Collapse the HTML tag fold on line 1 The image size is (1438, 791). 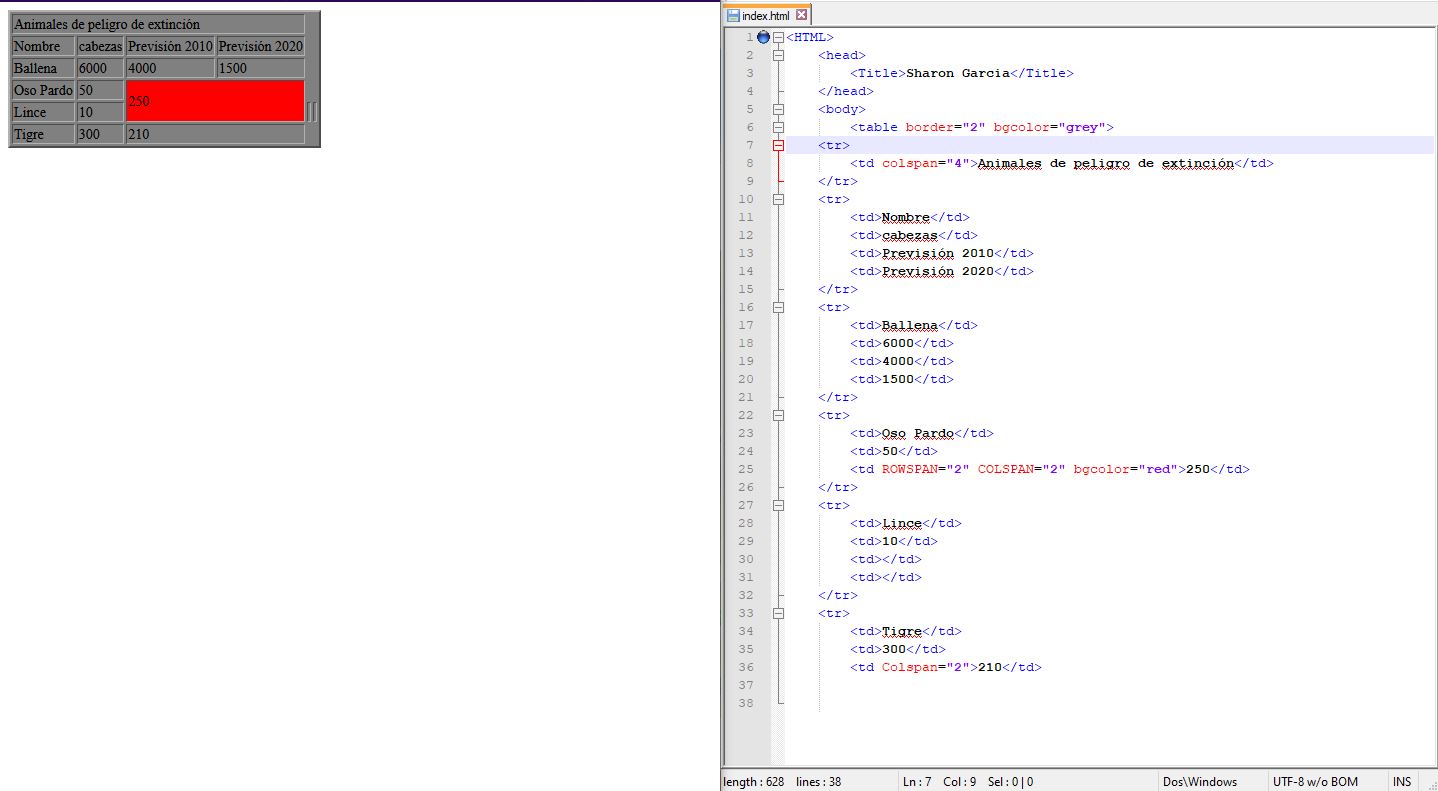tap(778, 37)
